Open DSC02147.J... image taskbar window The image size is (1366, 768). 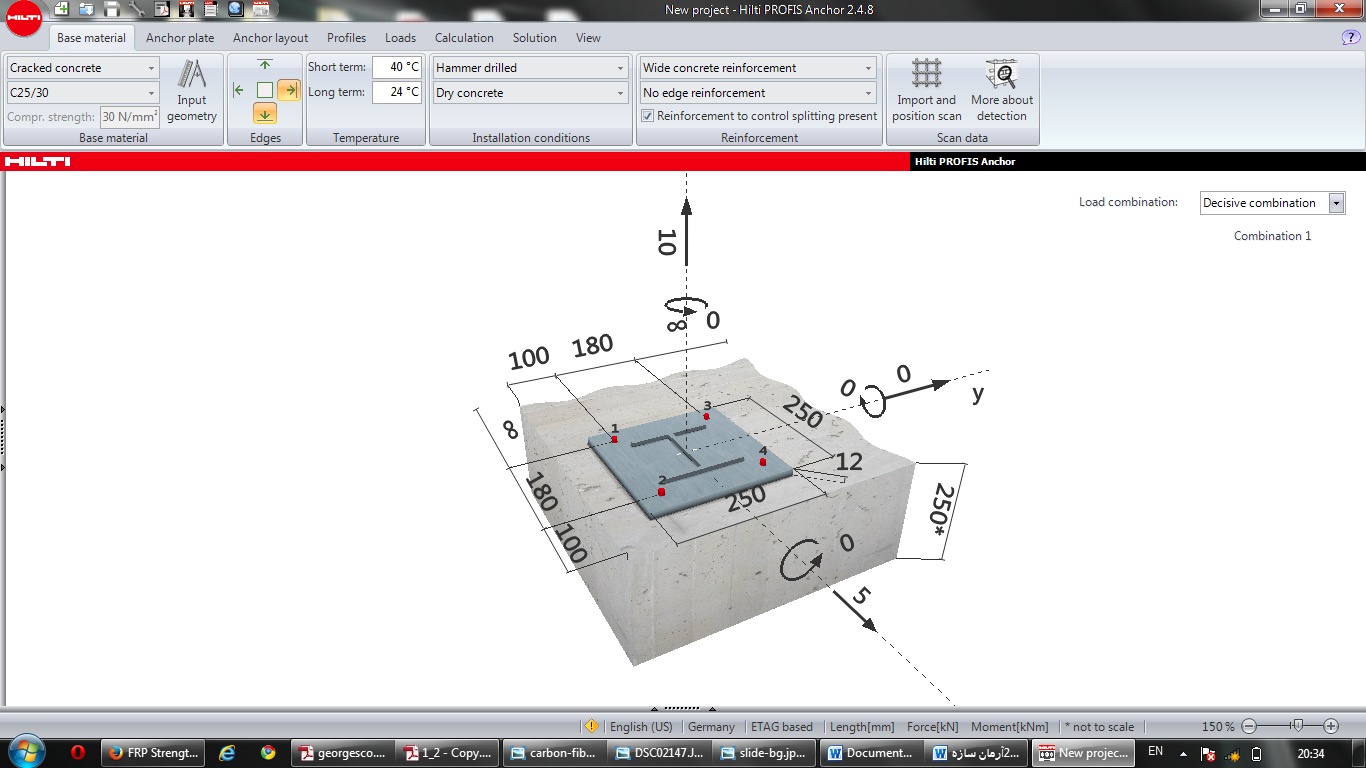659,753
